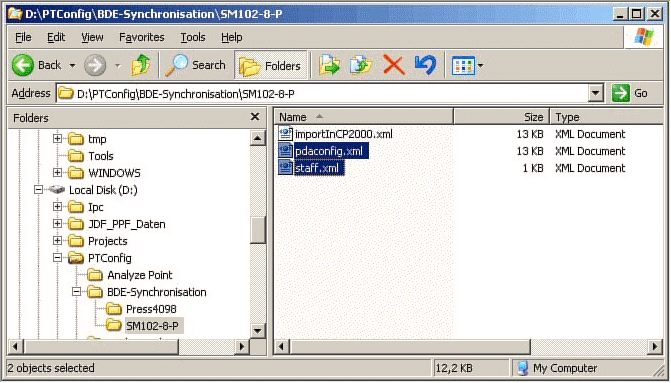Click the green Back arrow icon
The height and width of the screenshot is (383, 671).
coord(23,65)
